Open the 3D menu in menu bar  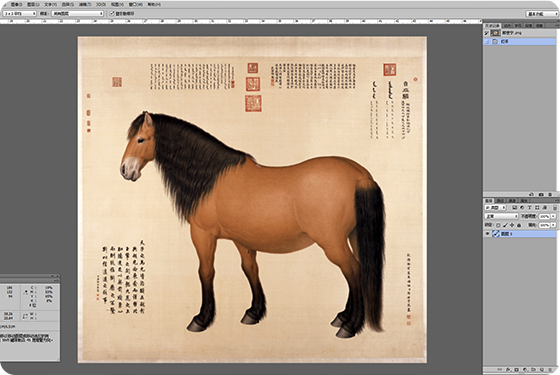[x=101, y=4]
